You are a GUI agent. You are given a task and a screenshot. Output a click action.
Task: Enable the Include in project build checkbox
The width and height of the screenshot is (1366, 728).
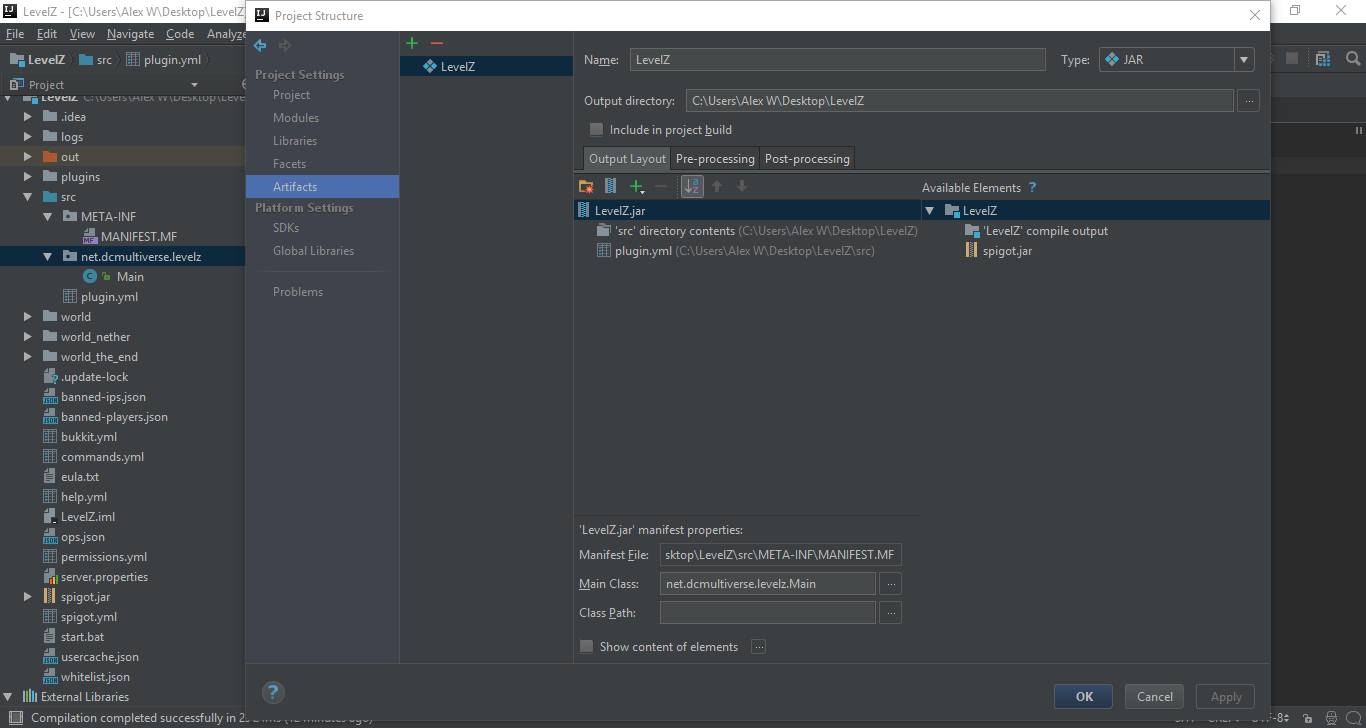click(x=596, y=129)
